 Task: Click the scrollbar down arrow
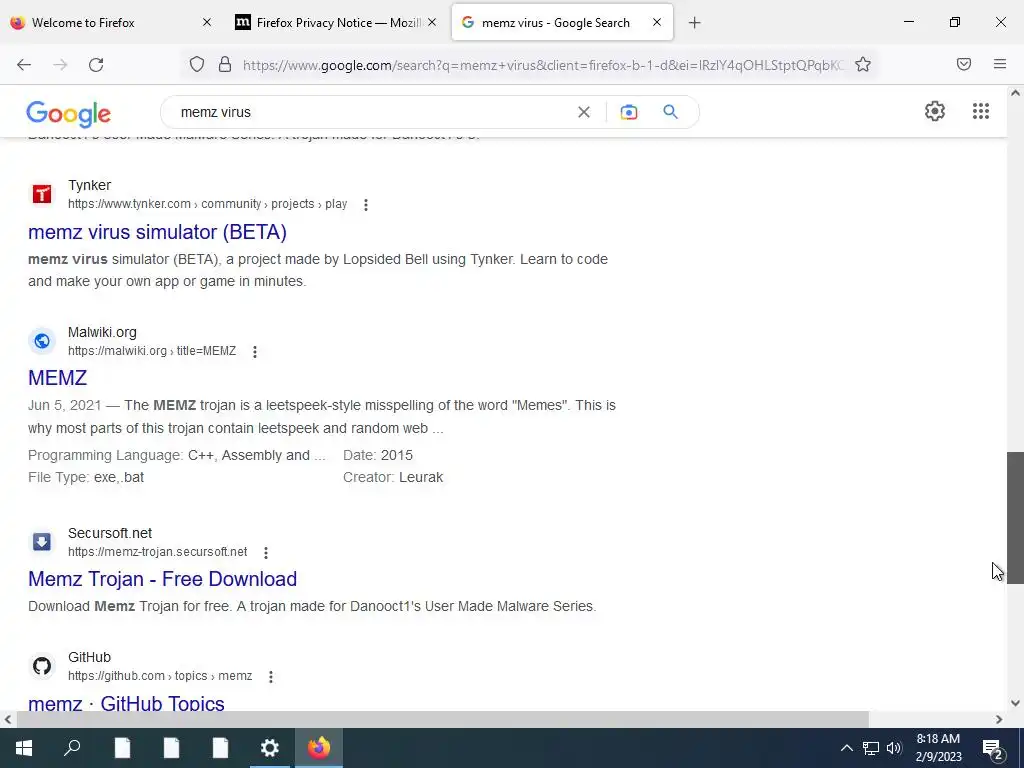1015,703
